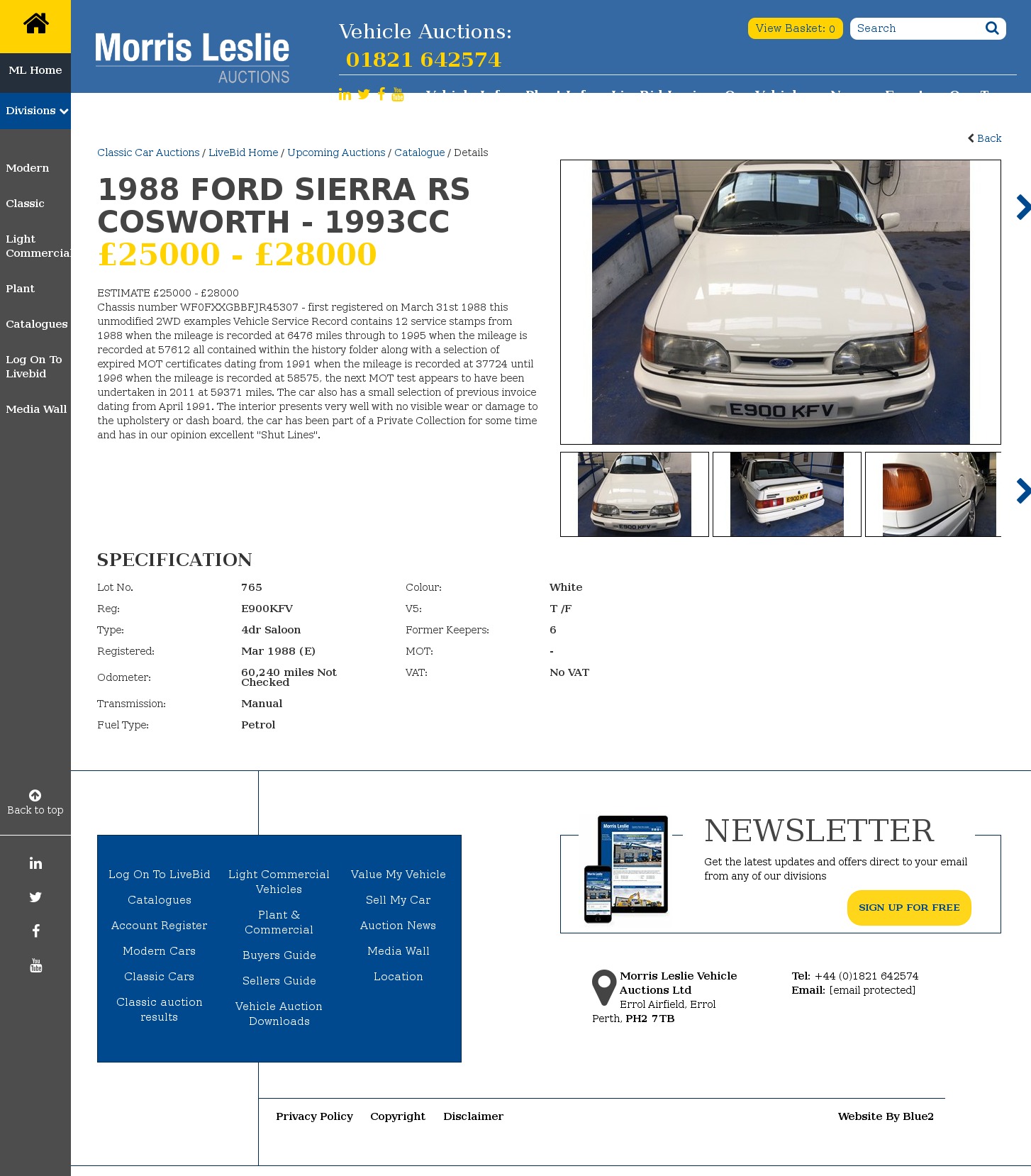Click the View Basket button
The height and width of the screenshot is (1176, 1031).
pyautogui.click(x=796, y=28)
